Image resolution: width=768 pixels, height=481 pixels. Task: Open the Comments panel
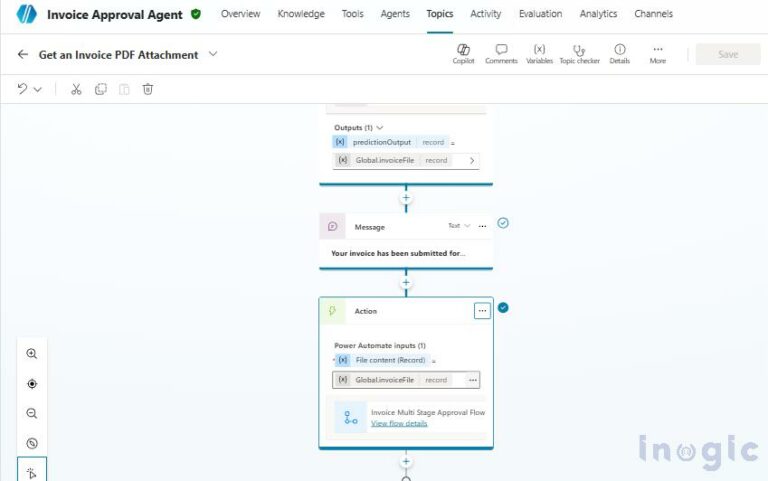pyautogui.click(x=501, y=54)
